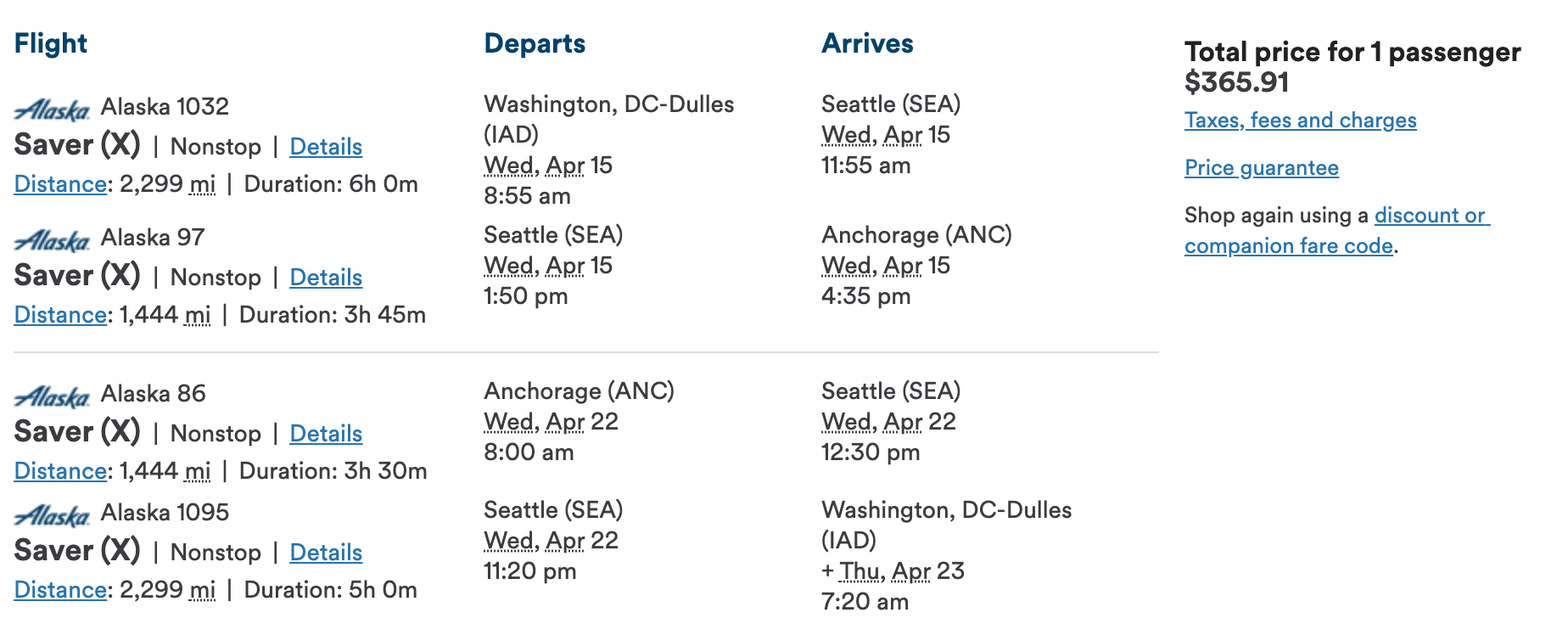Click the Alaska logo beside flight 86
Image resolution: width=1568 pixels, height=635 pixels.
[53, 396]
